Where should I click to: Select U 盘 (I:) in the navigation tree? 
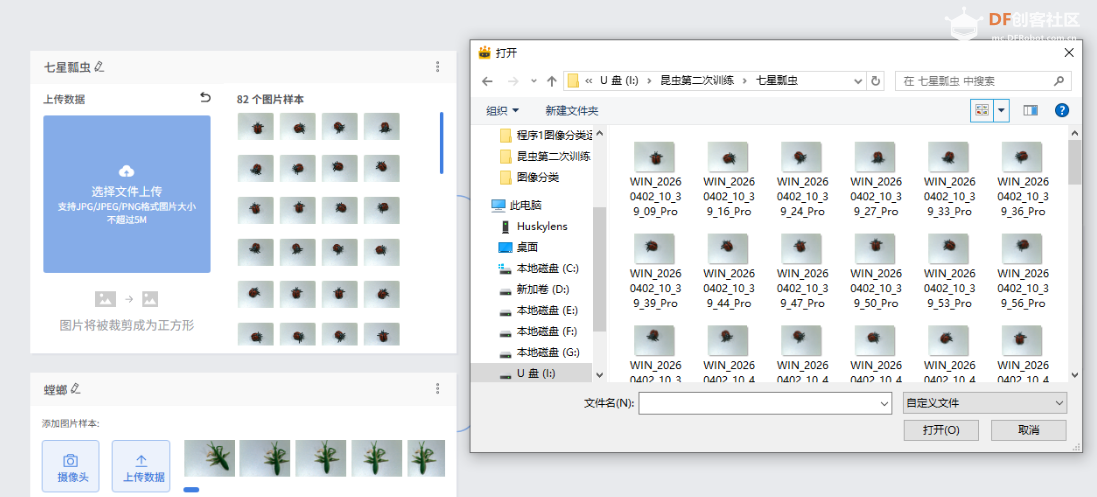(532, 373)
